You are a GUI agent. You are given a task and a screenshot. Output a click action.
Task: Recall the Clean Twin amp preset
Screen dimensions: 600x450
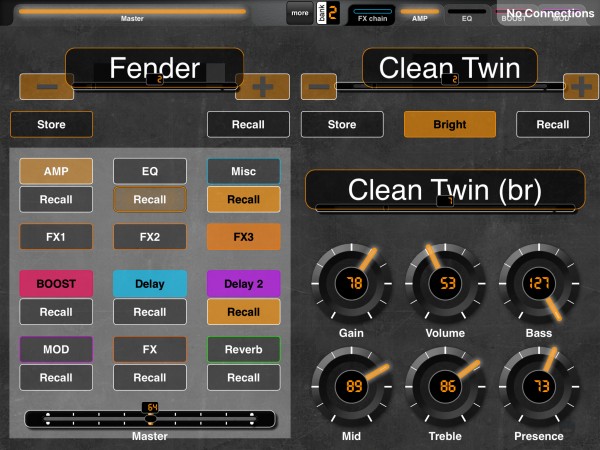coord(553,124)
